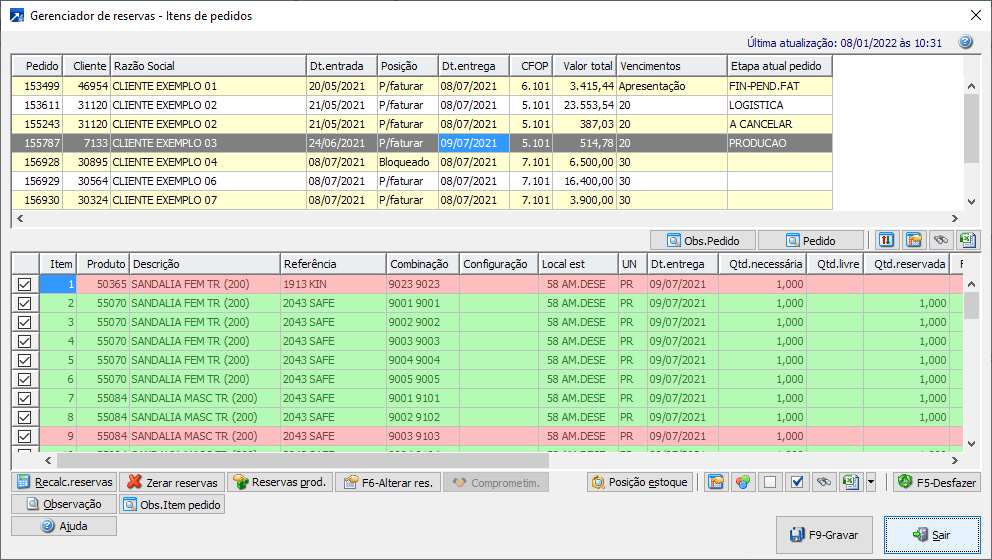
Task: Click the binoculars search icon beside Pedido button
Action: tap(940, 240)
